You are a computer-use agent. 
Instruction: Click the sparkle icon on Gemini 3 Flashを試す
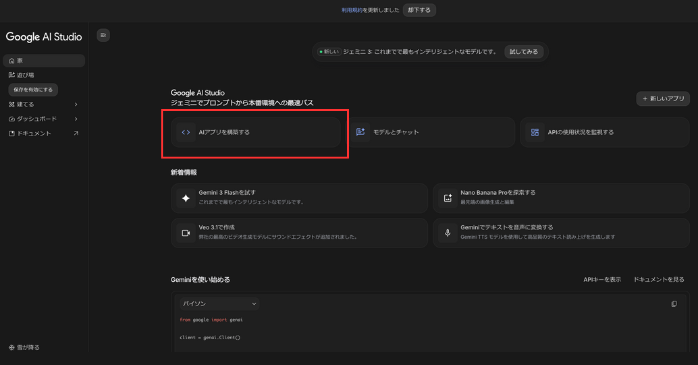tap(186, 198)
